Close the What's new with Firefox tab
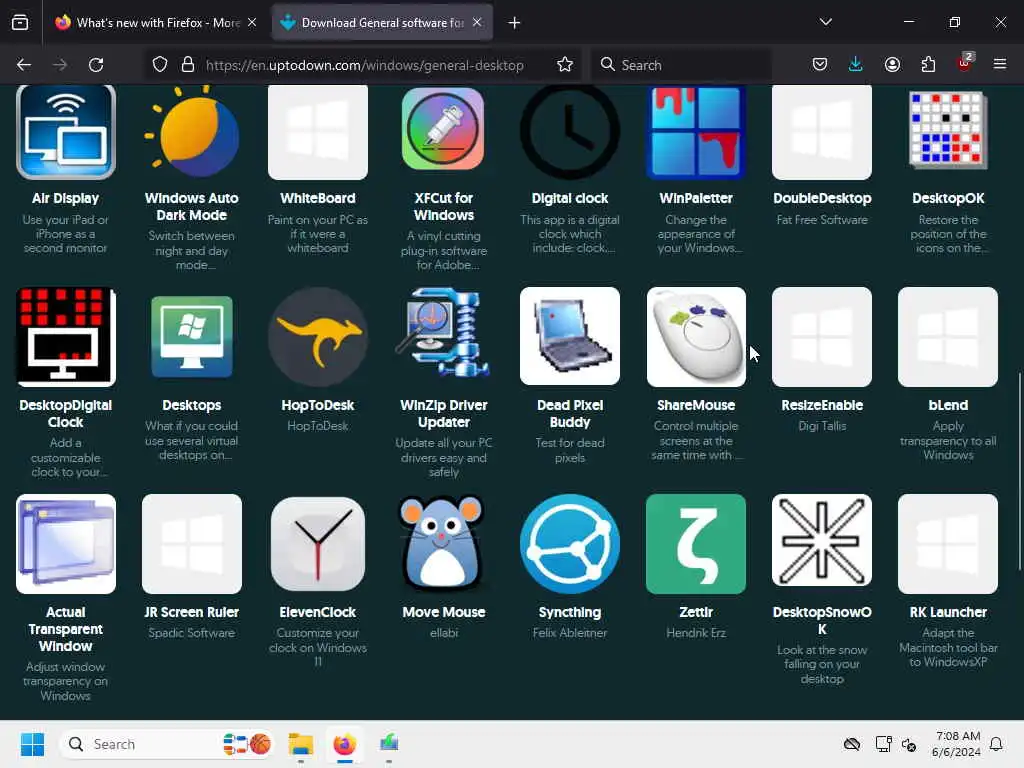Viewport: 1024px width, 768px height. pyautogui.click(x=252, y=22)
